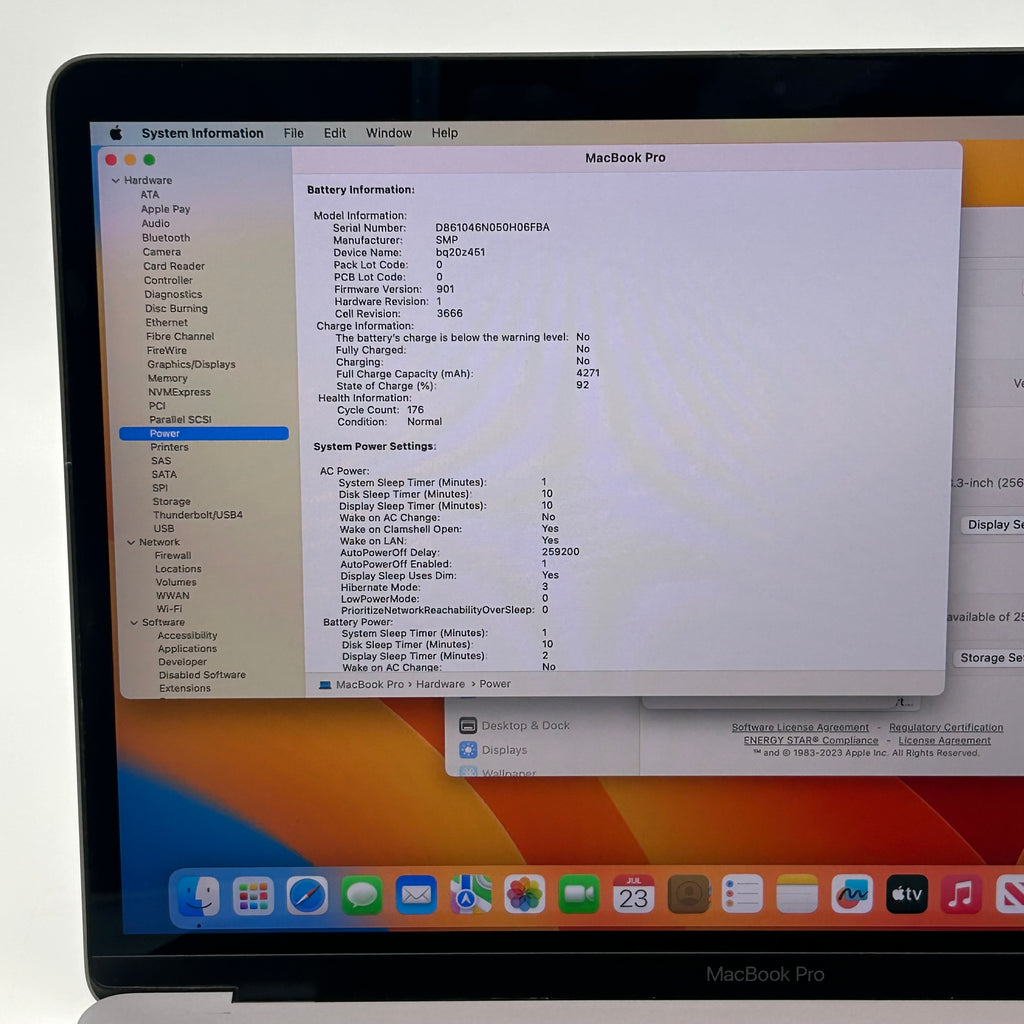Open Mail from the Dock
The width and height of the screenshot is (1024, 1024).
click(x=416, y=895)
